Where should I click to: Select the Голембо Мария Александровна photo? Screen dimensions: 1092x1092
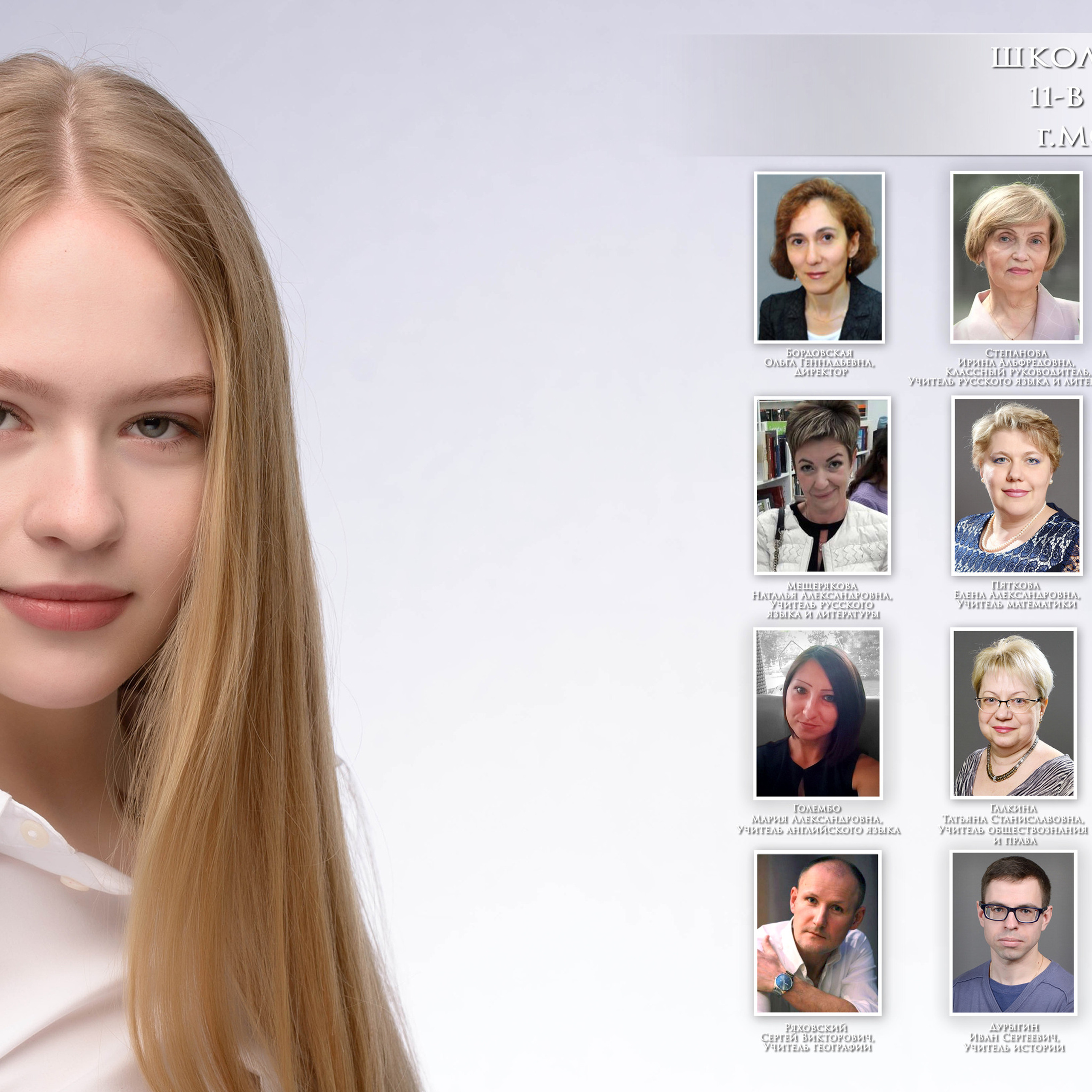pyautogui.click(x=818, y=713)
